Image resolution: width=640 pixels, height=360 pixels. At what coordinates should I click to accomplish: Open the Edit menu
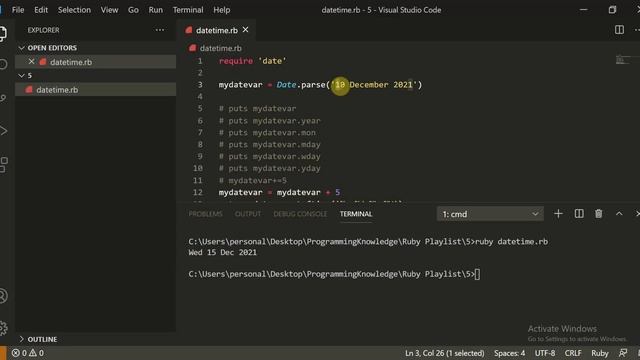pos(41,10)
